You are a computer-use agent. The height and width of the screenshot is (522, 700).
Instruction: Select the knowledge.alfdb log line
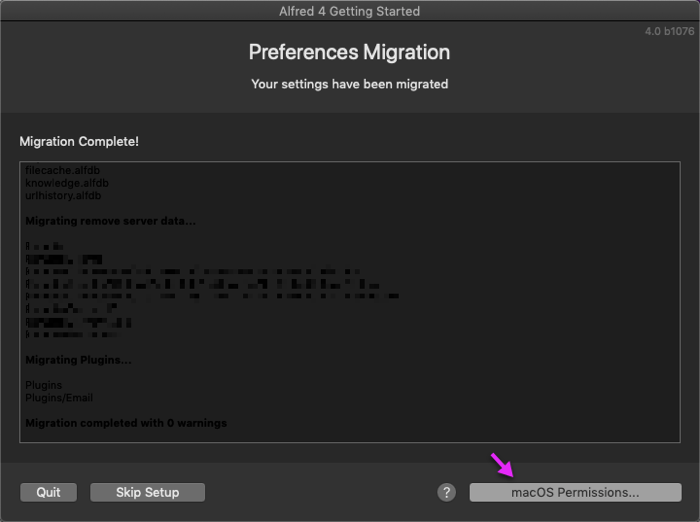[x=67, y=183]
